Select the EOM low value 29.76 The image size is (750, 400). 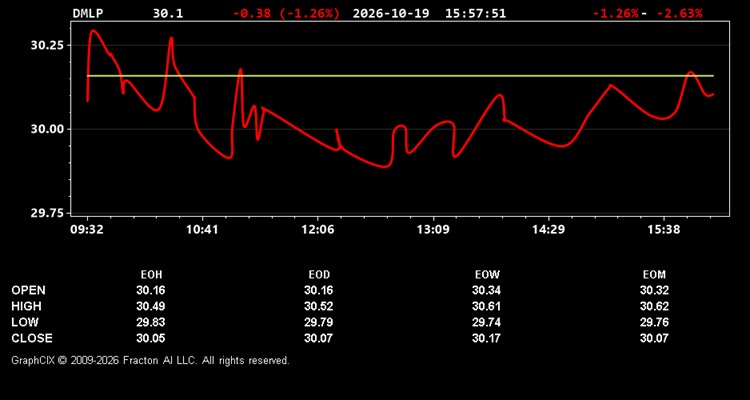click(654, 322)
